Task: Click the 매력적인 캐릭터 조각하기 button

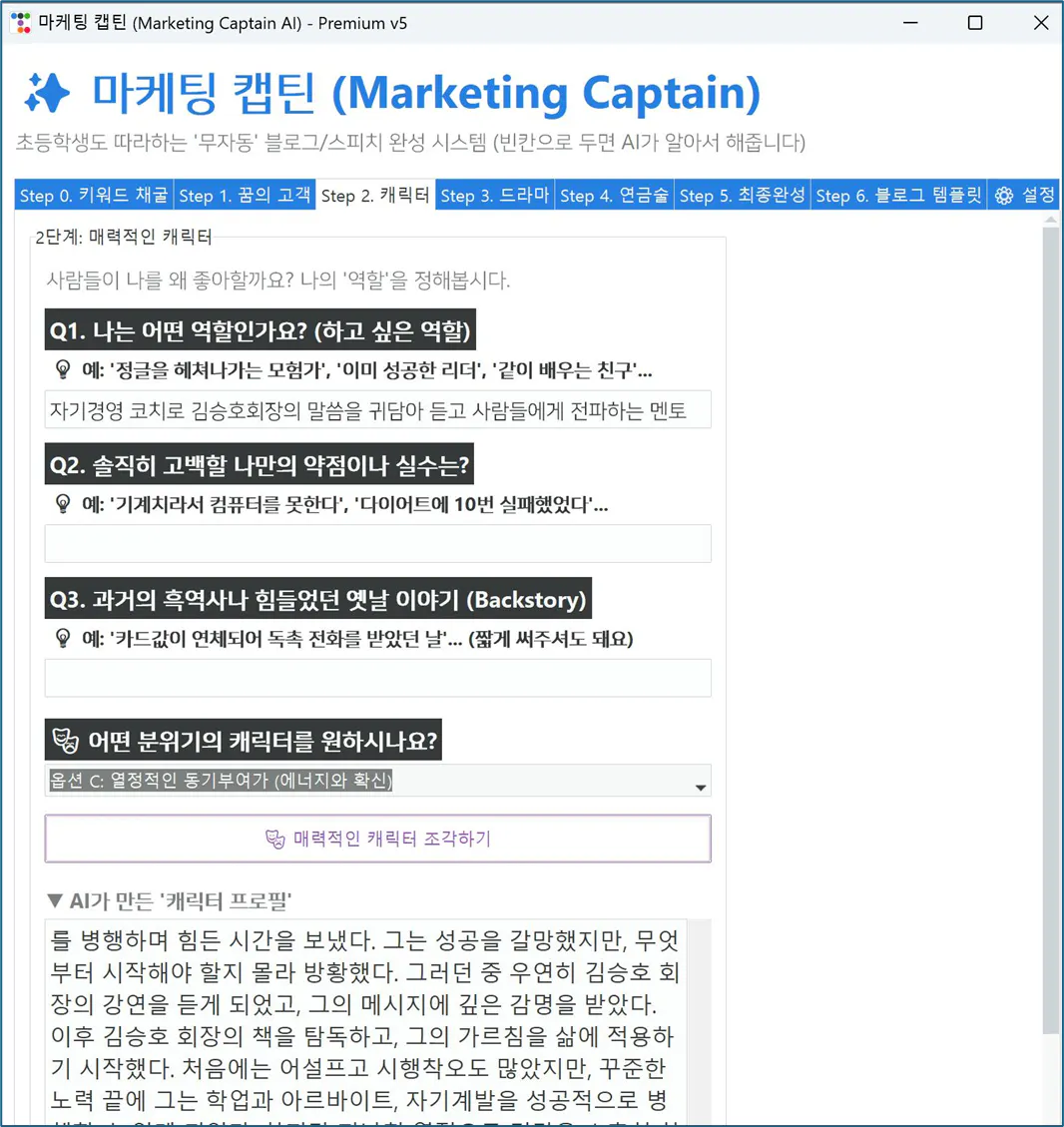Action: 377,838
